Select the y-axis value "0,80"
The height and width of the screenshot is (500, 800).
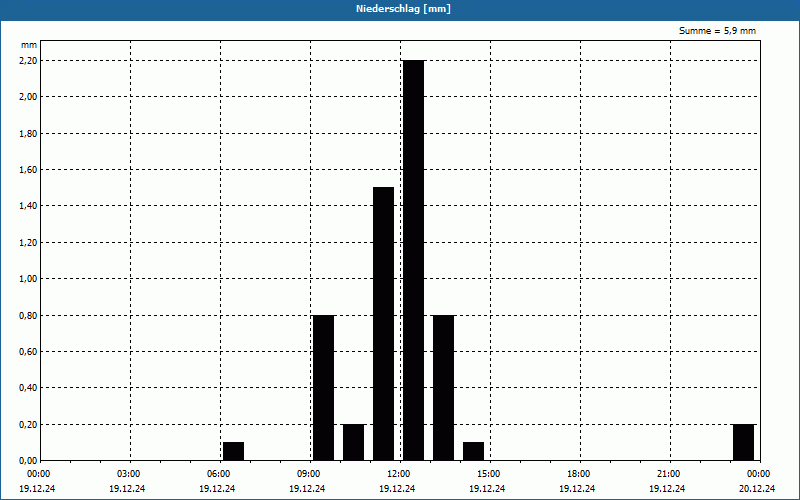point(29,315)
